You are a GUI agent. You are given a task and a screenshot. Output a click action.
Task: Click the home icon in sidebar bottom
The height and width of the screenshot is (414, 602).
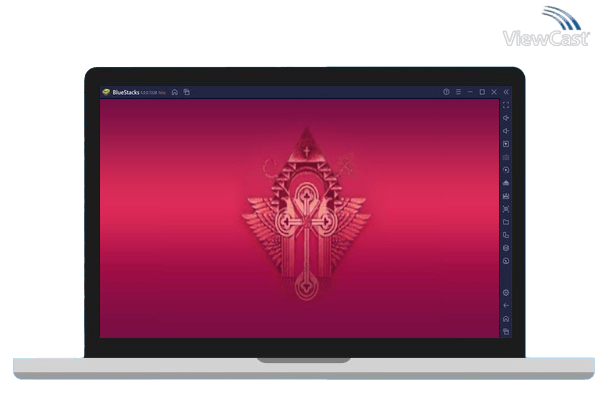506,319
